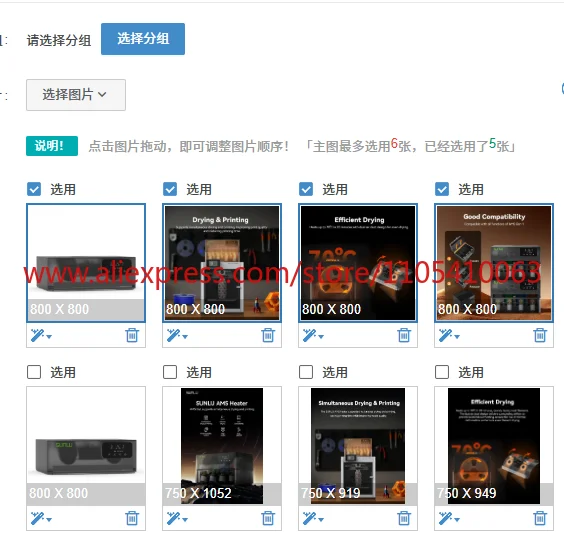Viewport: 564px width, 543px height.
Task: Open magic wand menu under SUNLU logo product image
Action: (x=41, y=518)
